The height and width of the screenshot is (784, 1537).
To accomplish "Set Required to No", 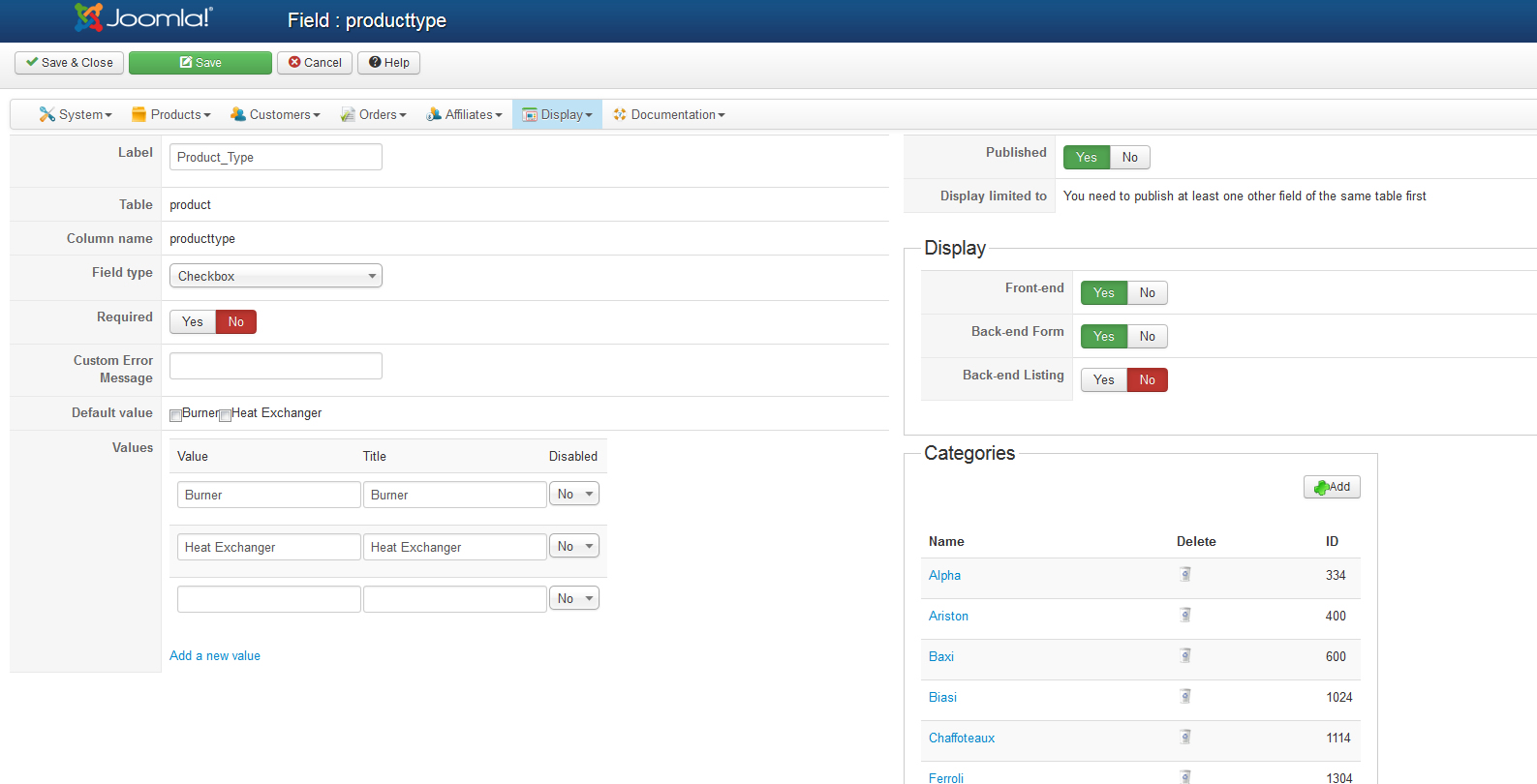I will 236,321.
